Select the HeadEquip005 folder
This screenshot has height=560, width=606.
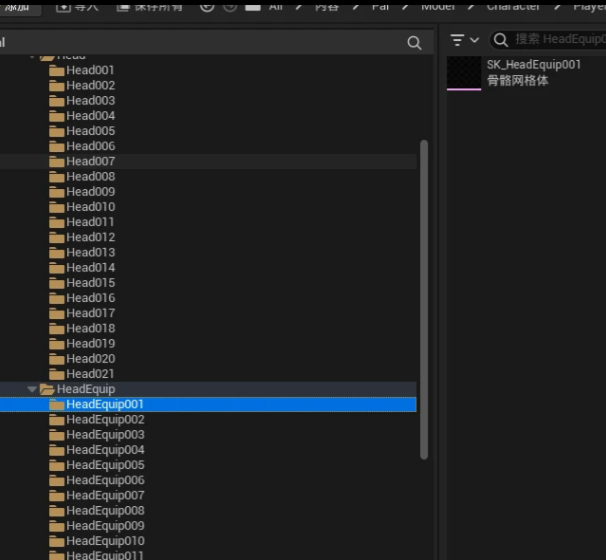pos(105,465)
